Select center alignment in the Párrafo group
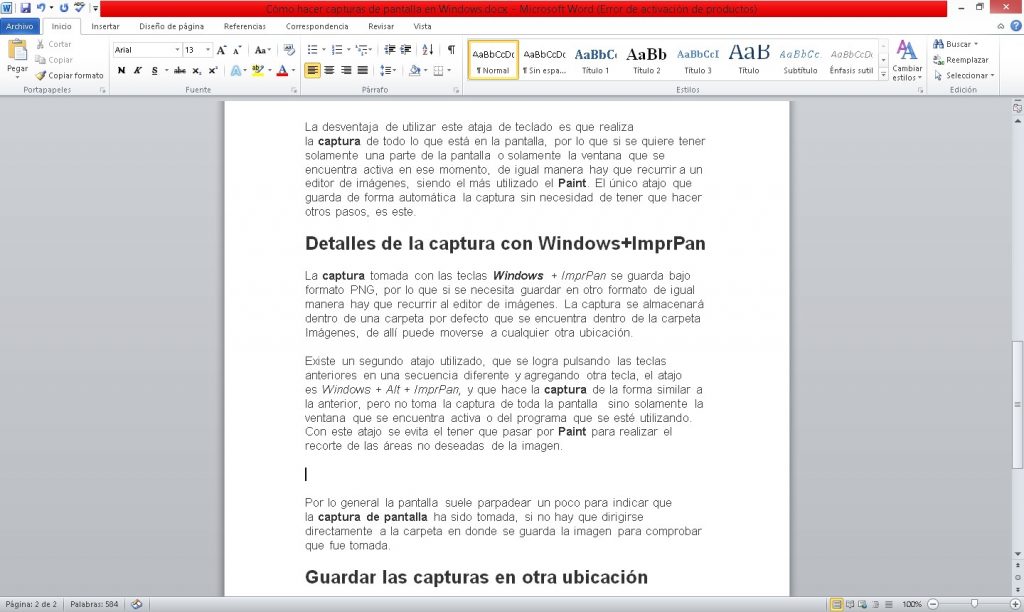The height and width of the screenshot is (612, 1024). click(x=329, y=69)
